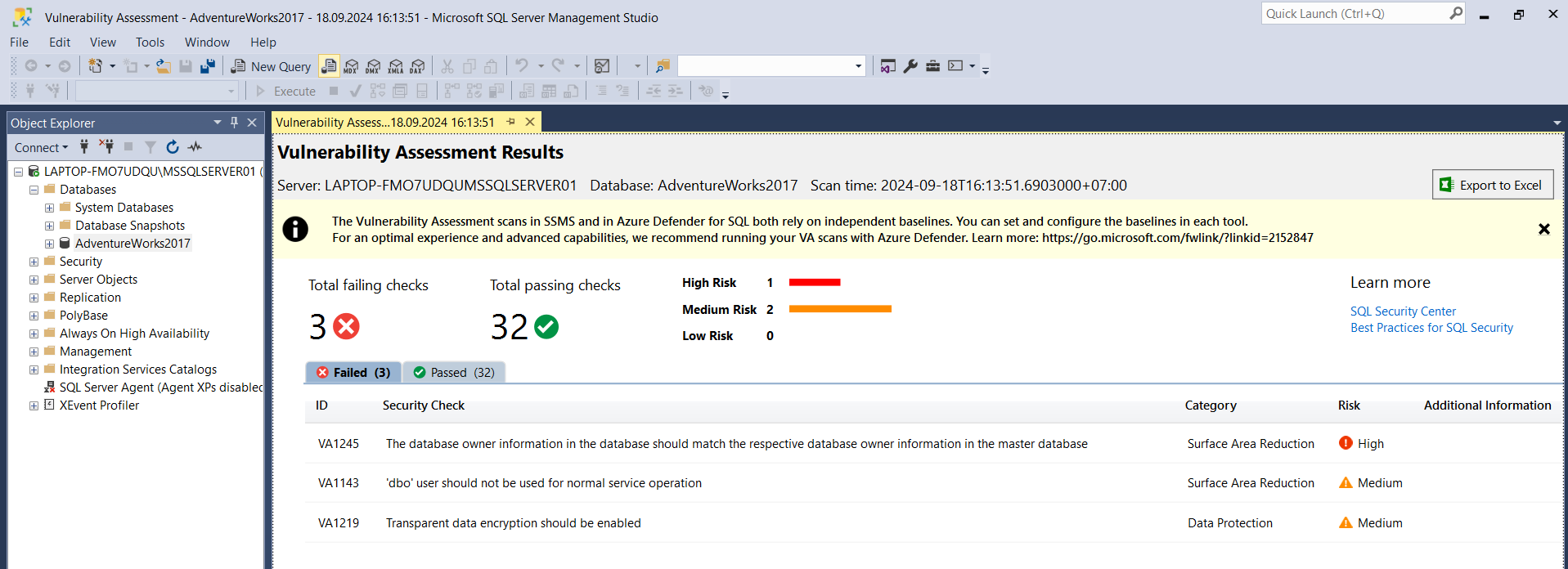The height and width of the screenshot is (569, 1568).
Task: Click the Properties Window wrench icon
Action: (x=910, y=66)
